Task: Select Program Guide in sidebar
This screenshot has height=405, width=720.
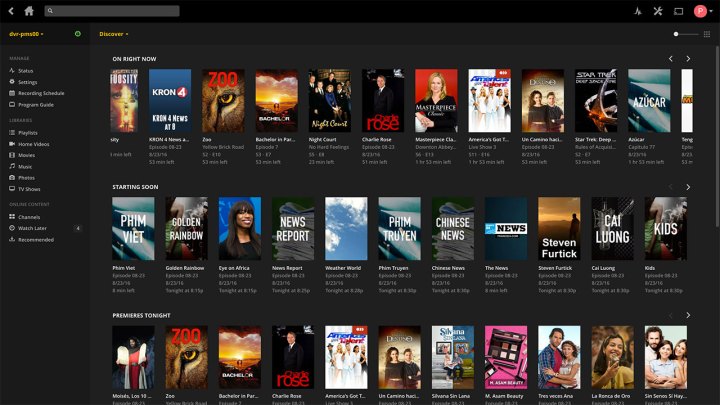Action: (36, 104)
